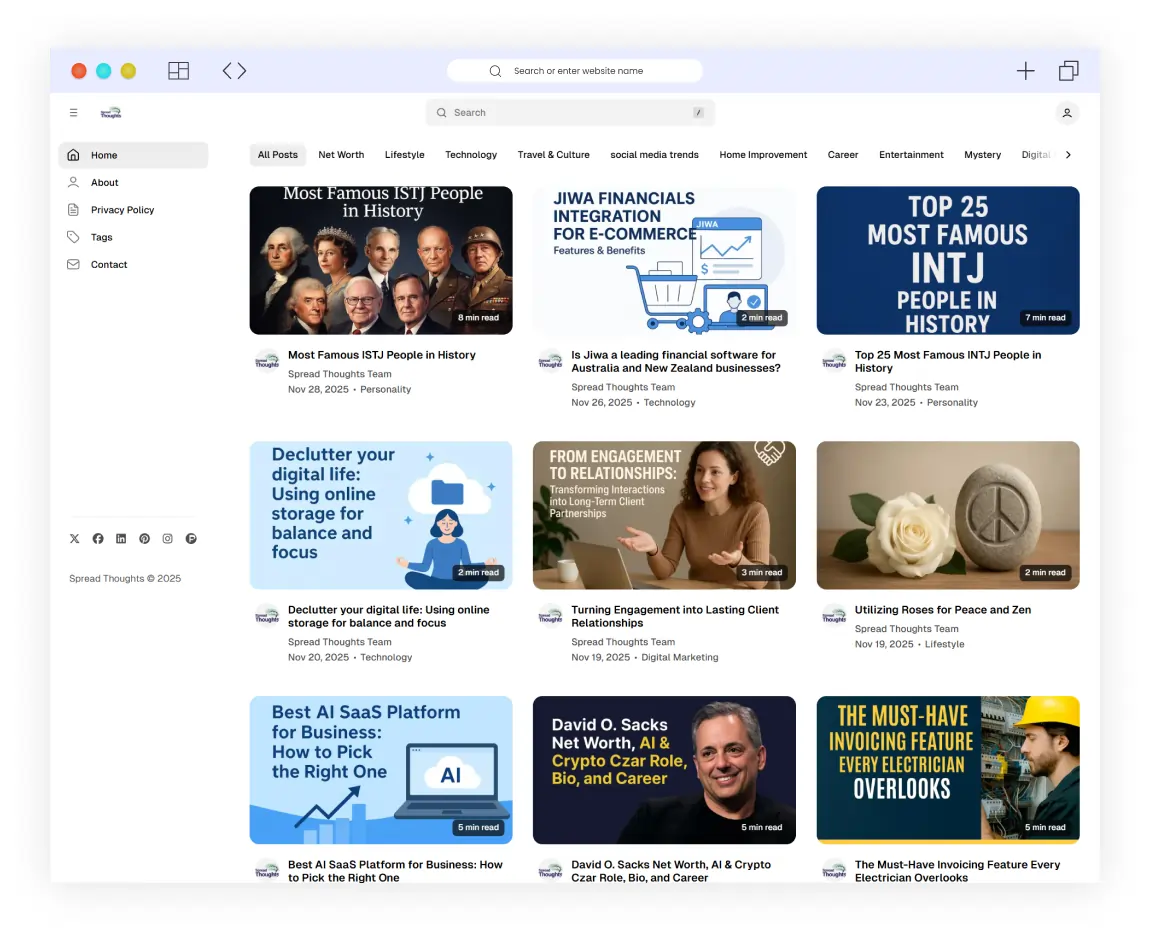Add a new browser tab

point(1025,70)
